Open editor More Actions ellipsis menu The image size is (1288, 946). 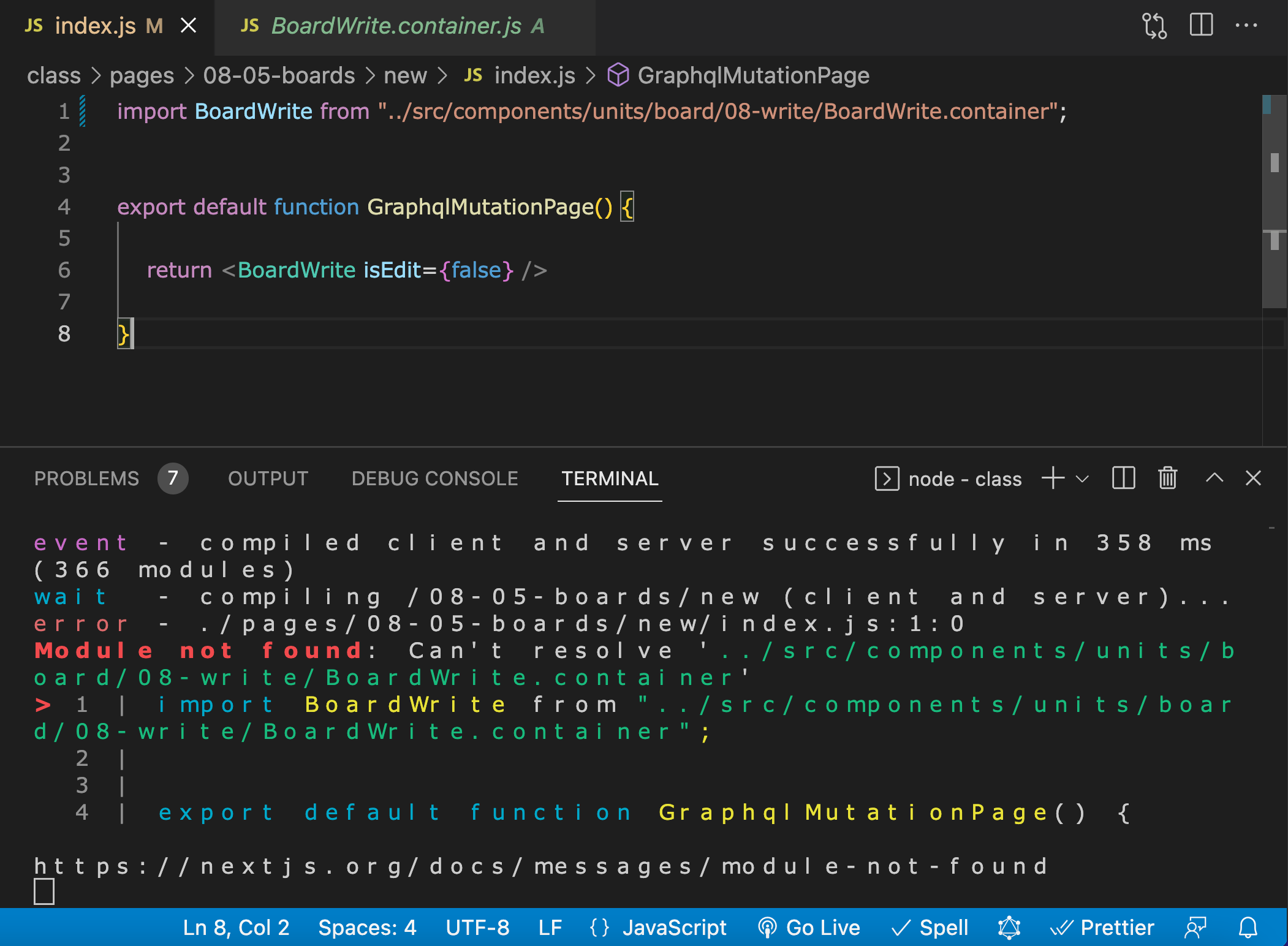coord(1246,26)
